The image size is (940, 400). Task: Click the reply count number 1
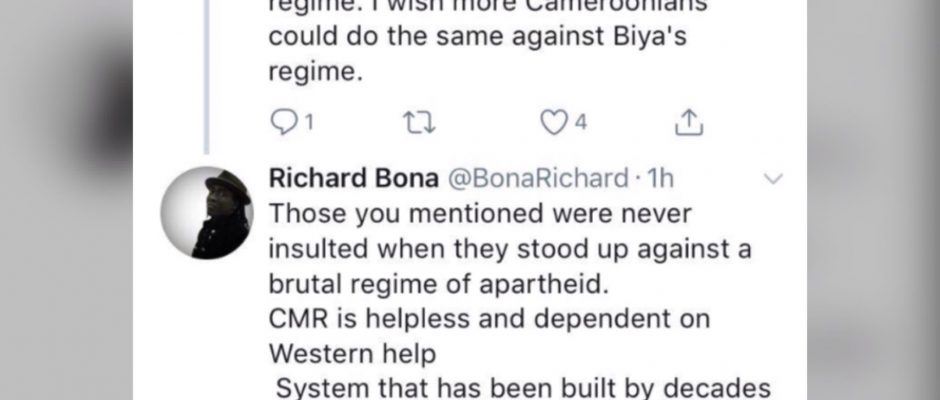309,123
